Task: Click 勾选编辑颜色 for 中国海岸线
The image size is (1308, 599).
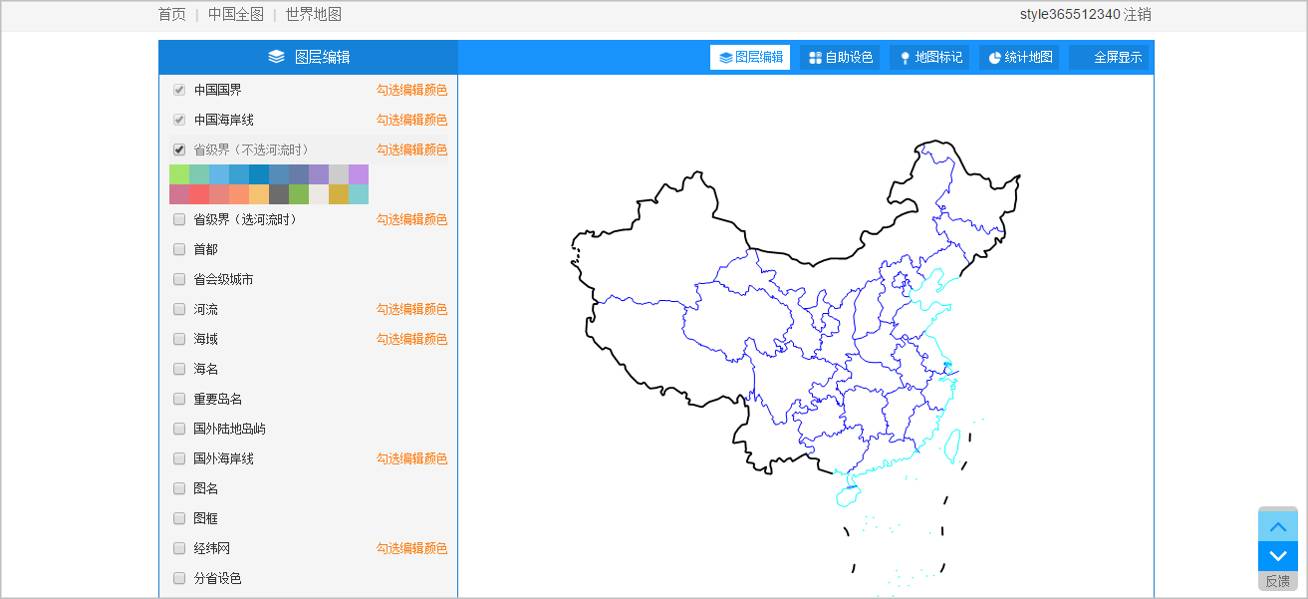Action: pos(411,120)
